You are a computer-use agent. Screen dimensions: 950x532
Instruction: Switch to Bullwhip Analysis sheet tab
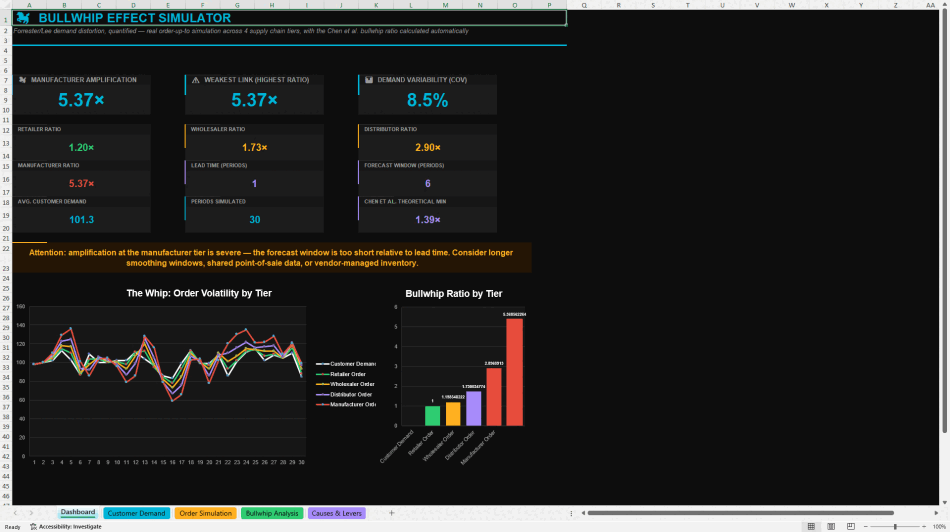tap(272, 513)
